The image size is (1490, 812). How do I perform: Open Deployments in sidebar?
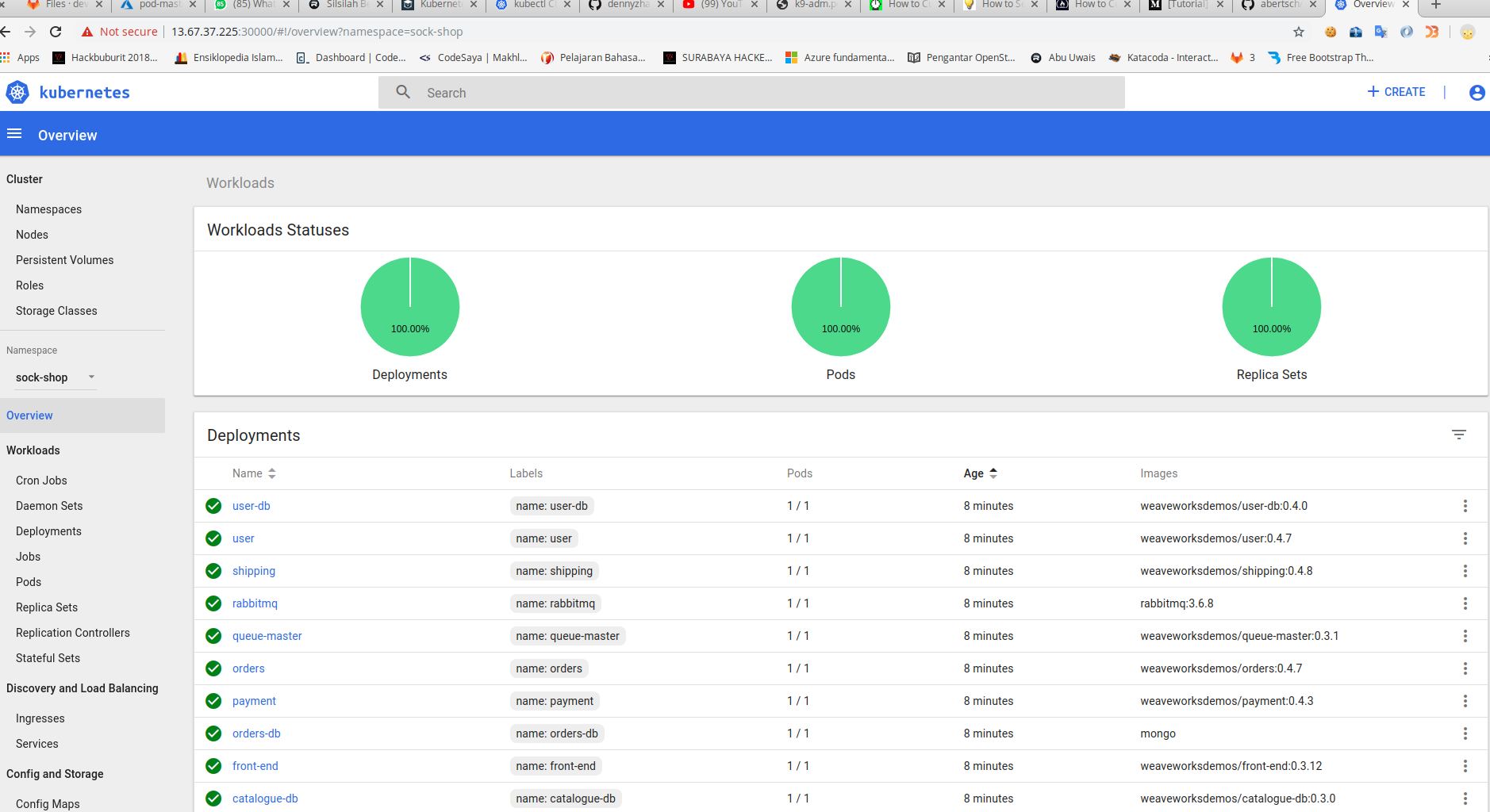coord(48,531)
